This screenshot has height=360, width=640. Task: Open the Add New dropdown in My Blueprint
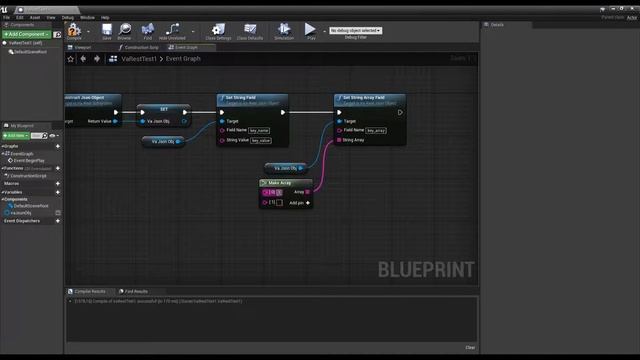point(16,136)
